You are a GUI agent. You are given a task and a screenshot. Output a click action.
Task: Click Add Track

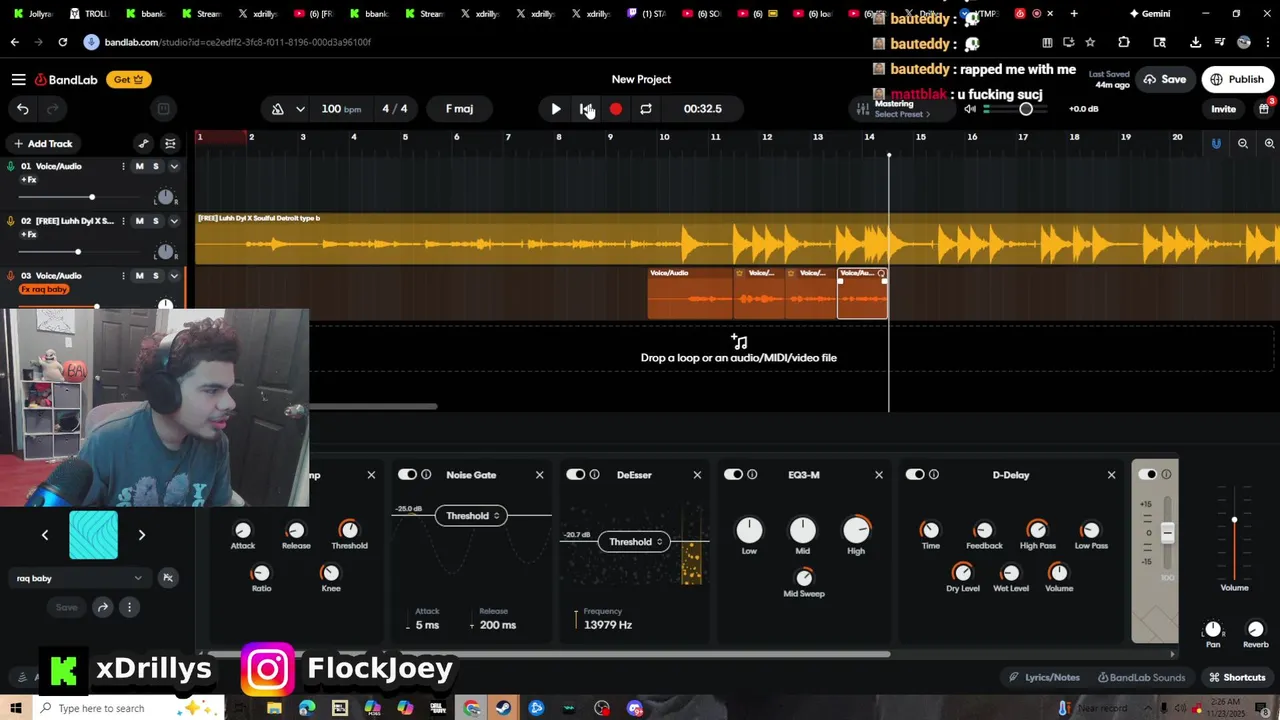(x=43, y=144)
